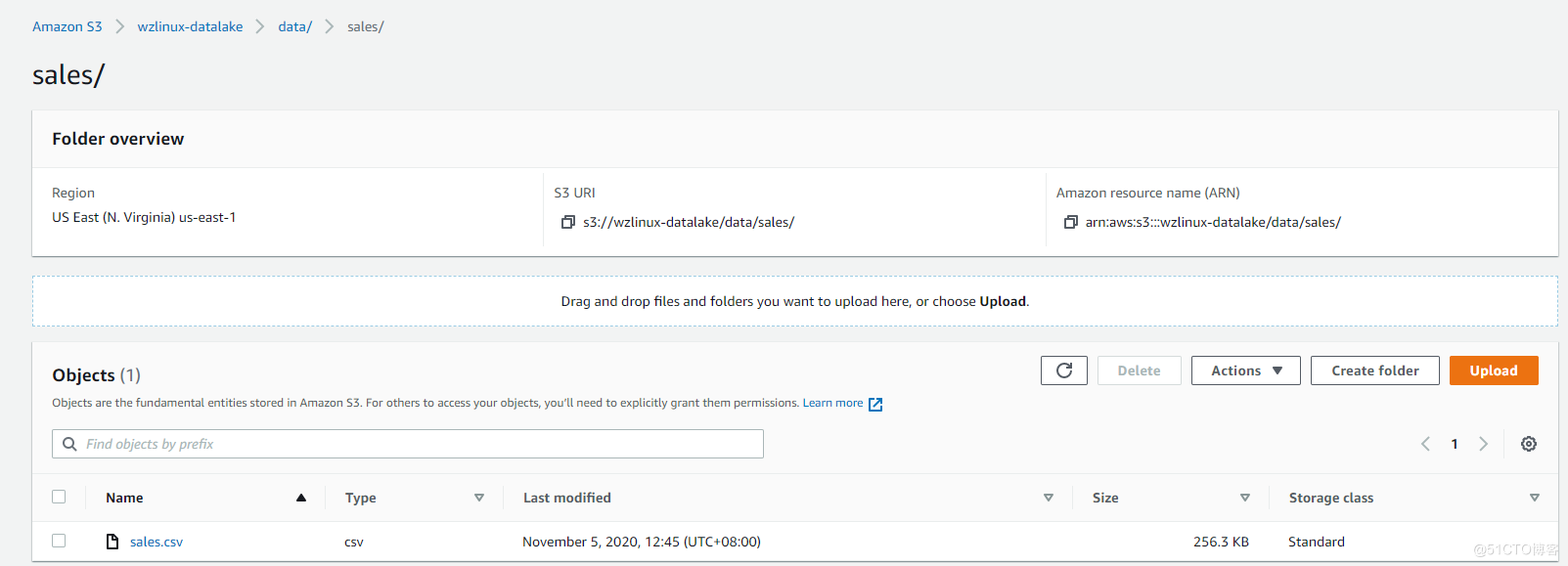The height and width of the screenshot is (566, 1568).
Task: Copy the S3 URI with copy icon
Action: (x=567, y=222)
